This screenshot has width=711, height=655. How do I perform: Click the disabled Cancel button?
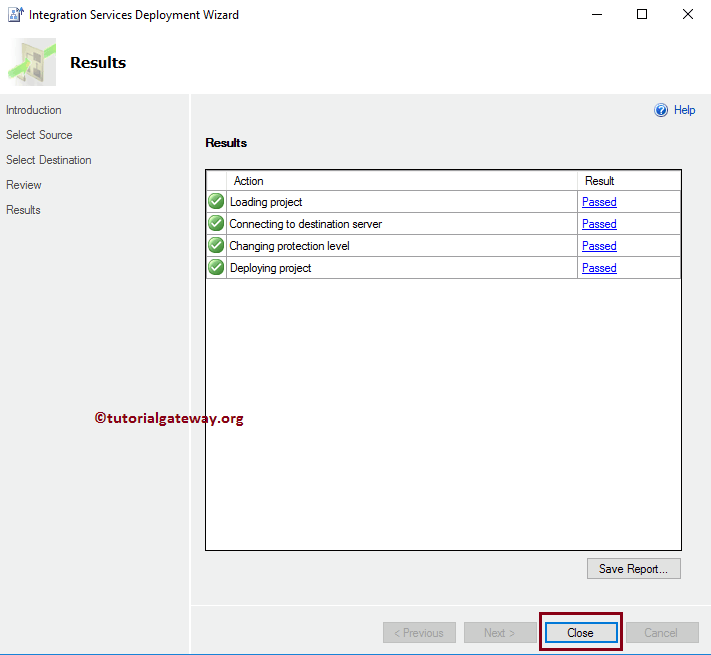[662, 632]
